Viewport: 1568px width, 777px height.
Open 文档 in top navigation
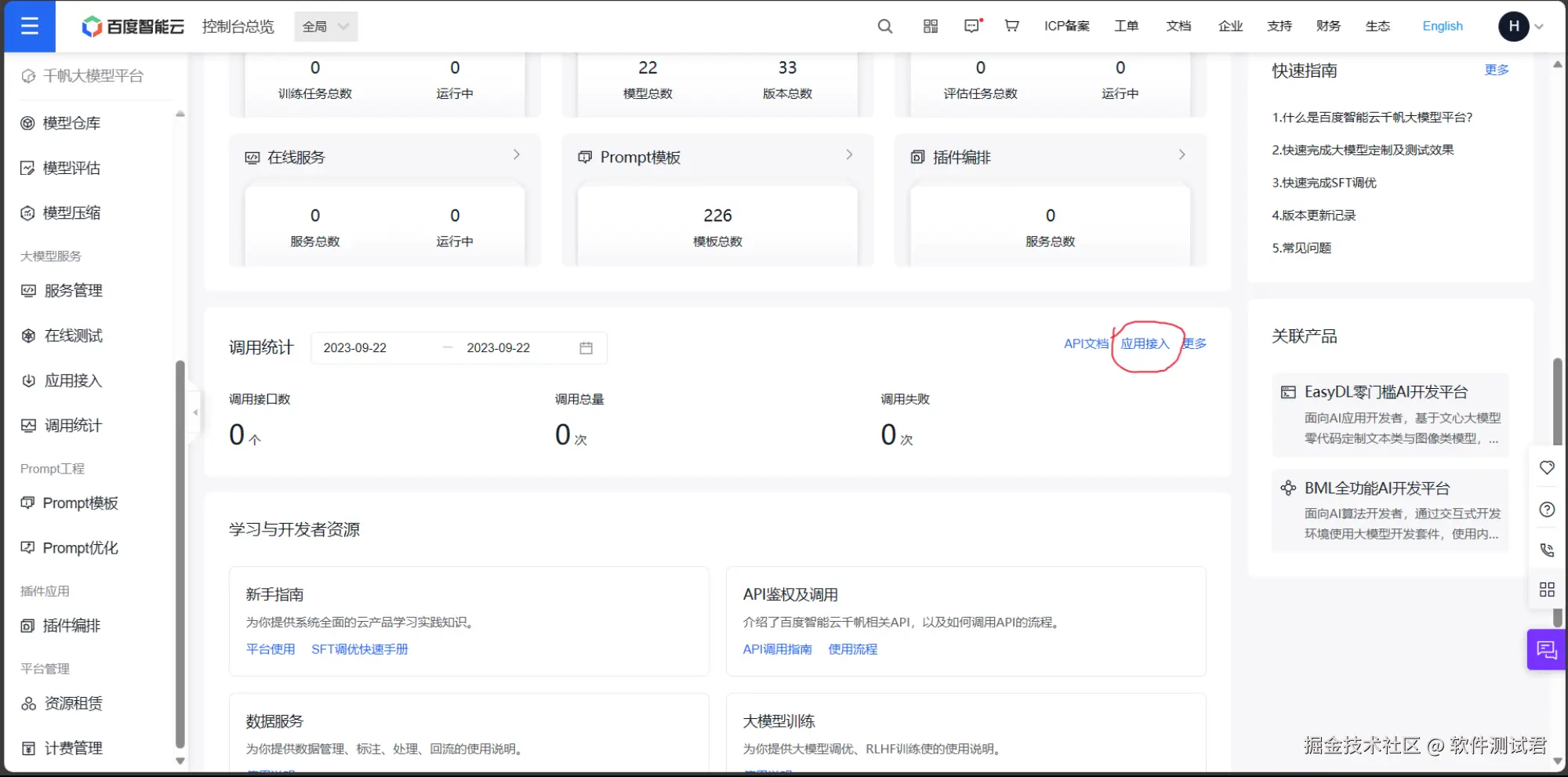[1178, 27]
